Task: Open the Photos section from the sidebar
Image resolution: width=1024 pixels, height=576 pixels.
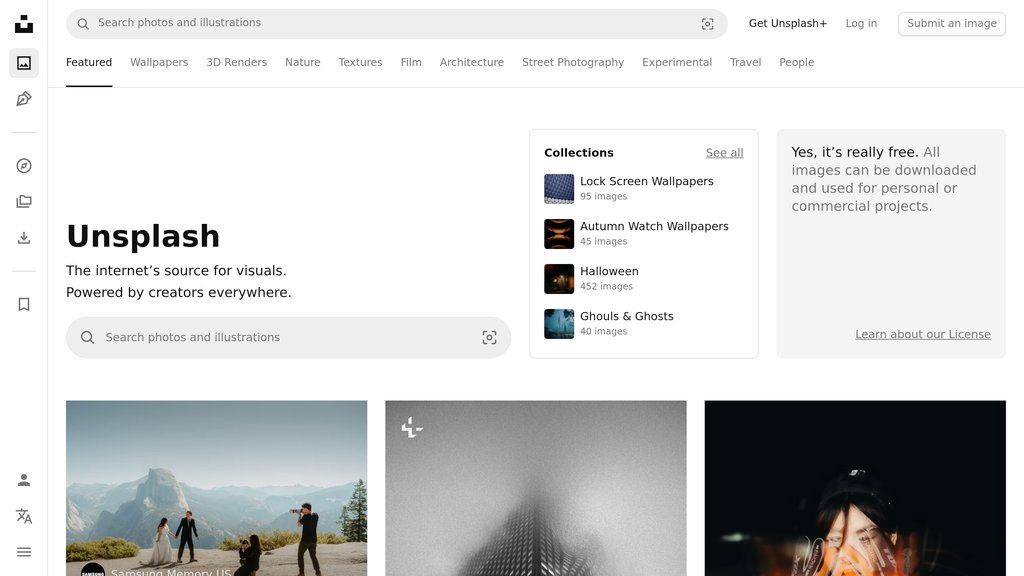Action: coord(23,60)
